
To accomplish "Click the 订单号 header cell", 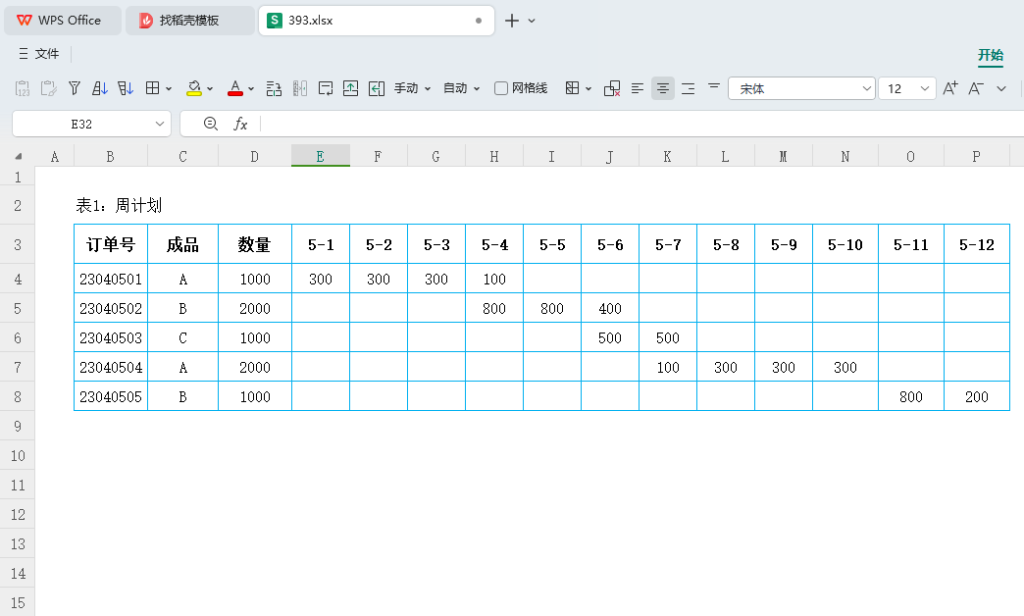I will [111, 244].
